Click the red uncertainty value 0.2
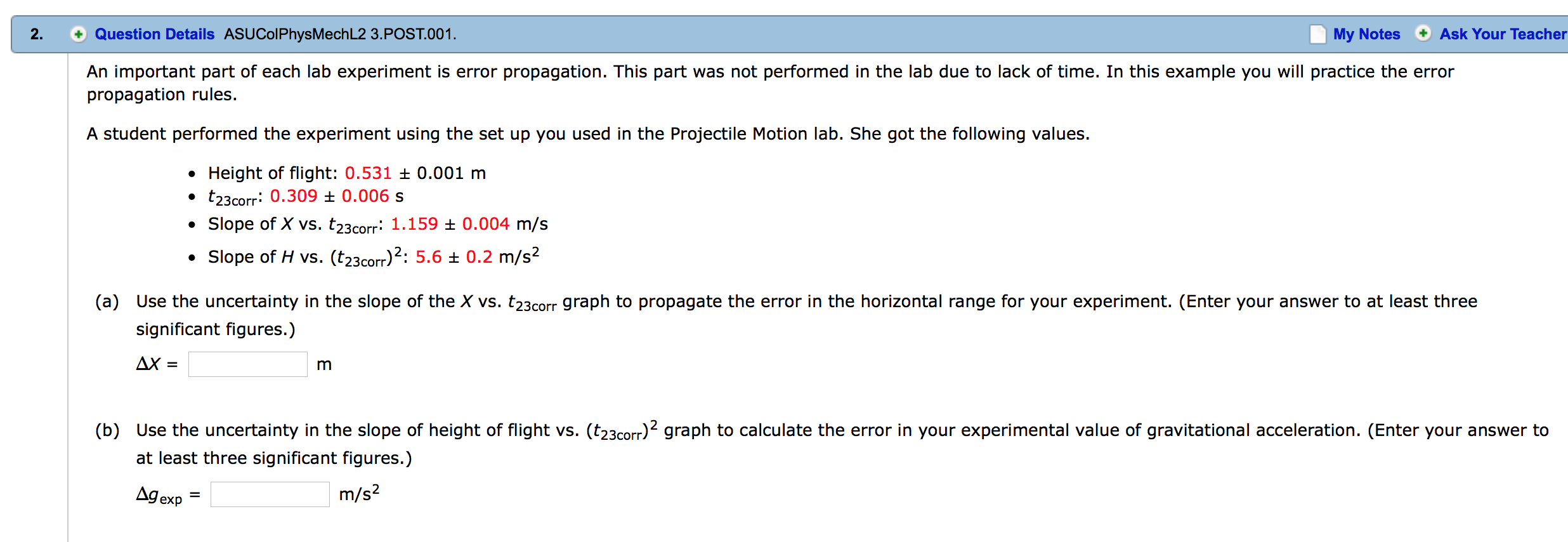Viewport: 1568px width, 542px height. click(480, 257)
